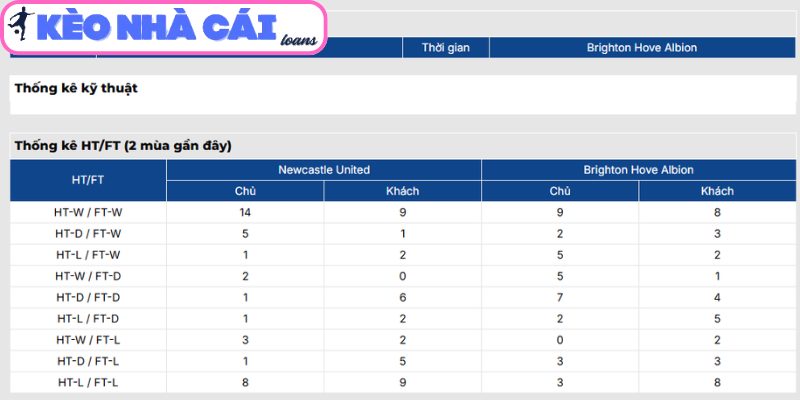Click Newcastle Khách value 0 in HT-W / FT-D row
The height and width of the screenshot is (400, 800).
403,276
